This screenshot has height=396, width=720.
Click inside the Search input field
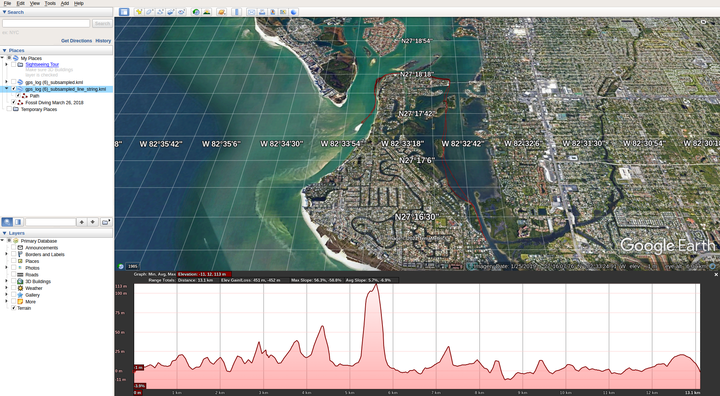(x=46, y=23)
